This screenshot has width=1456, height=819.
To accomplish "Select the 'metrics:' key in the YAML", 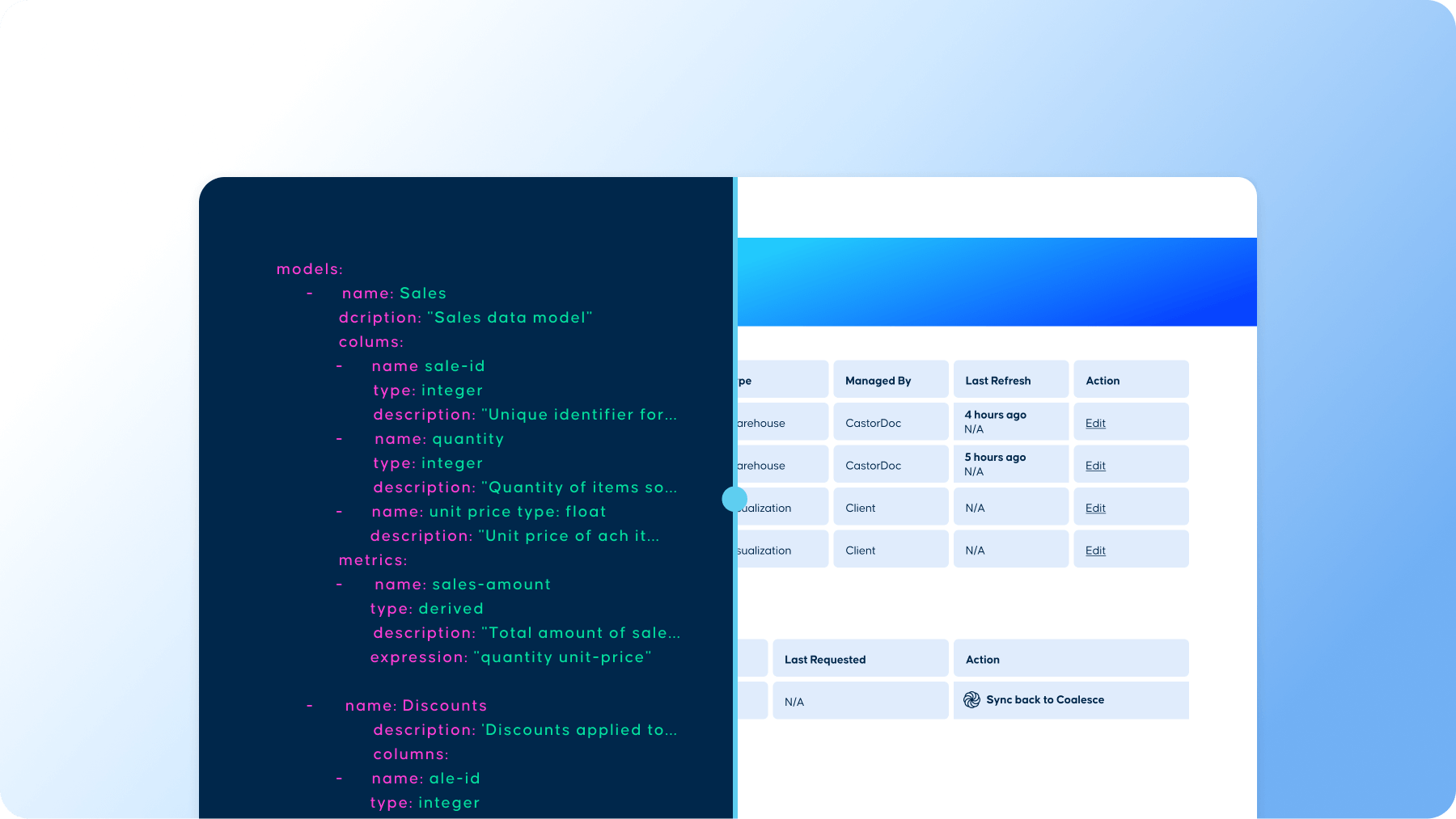I will [x=373, y=560].
